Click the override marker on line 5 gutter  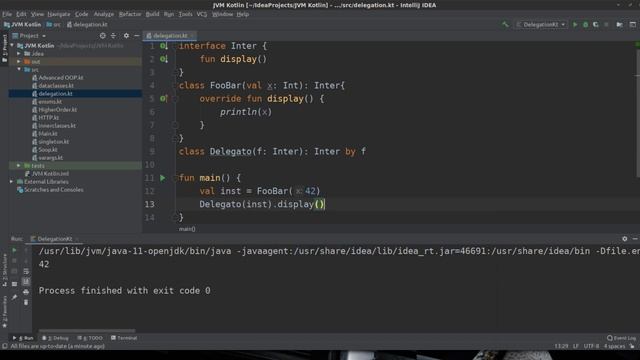coord(163,99)
